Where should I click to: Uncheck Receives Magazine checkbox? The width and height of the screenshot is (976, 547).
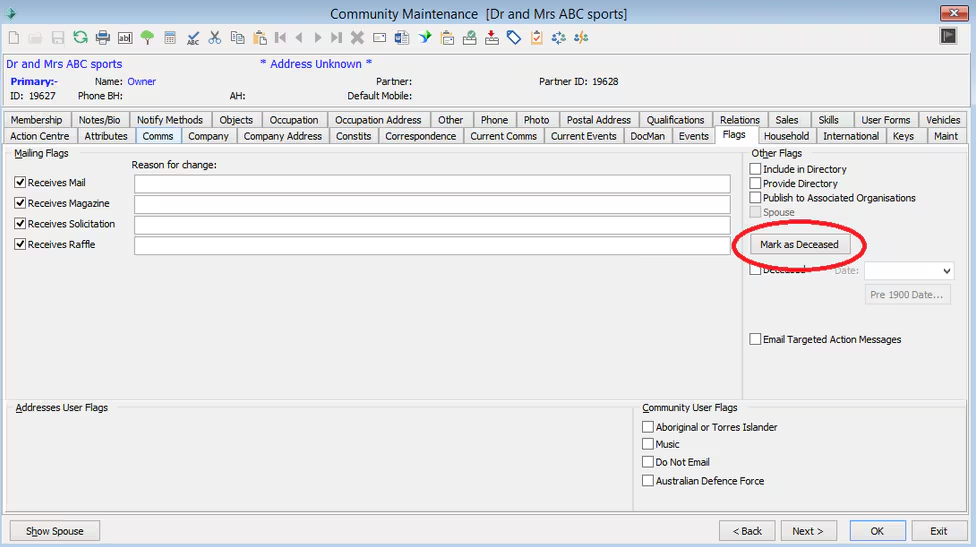(x=20, y=203)
